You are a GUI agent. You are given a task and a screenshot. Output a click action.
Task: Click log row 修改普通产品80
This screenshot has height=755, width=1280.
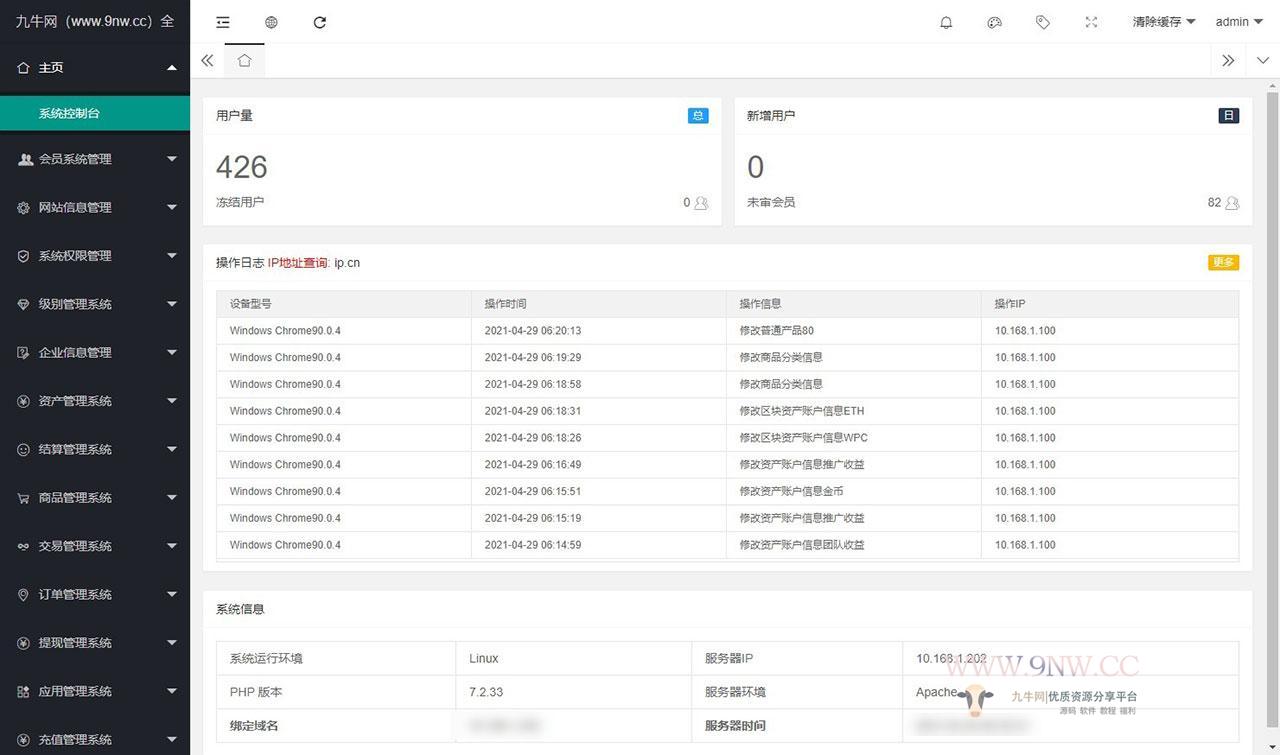727,331
